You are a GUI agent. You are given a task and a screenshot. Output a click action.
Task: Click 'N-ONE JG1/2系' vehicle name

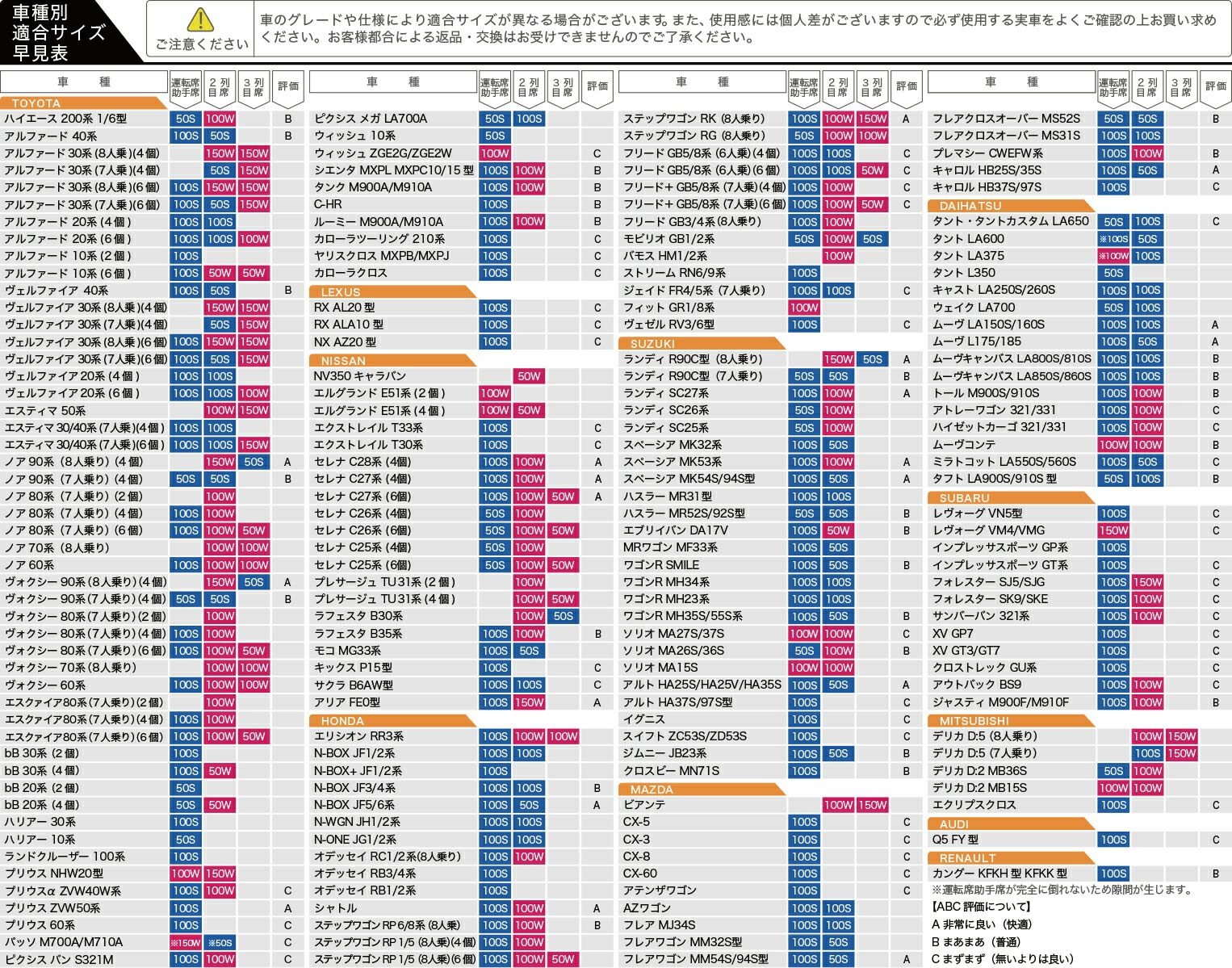tap(355, 840)
